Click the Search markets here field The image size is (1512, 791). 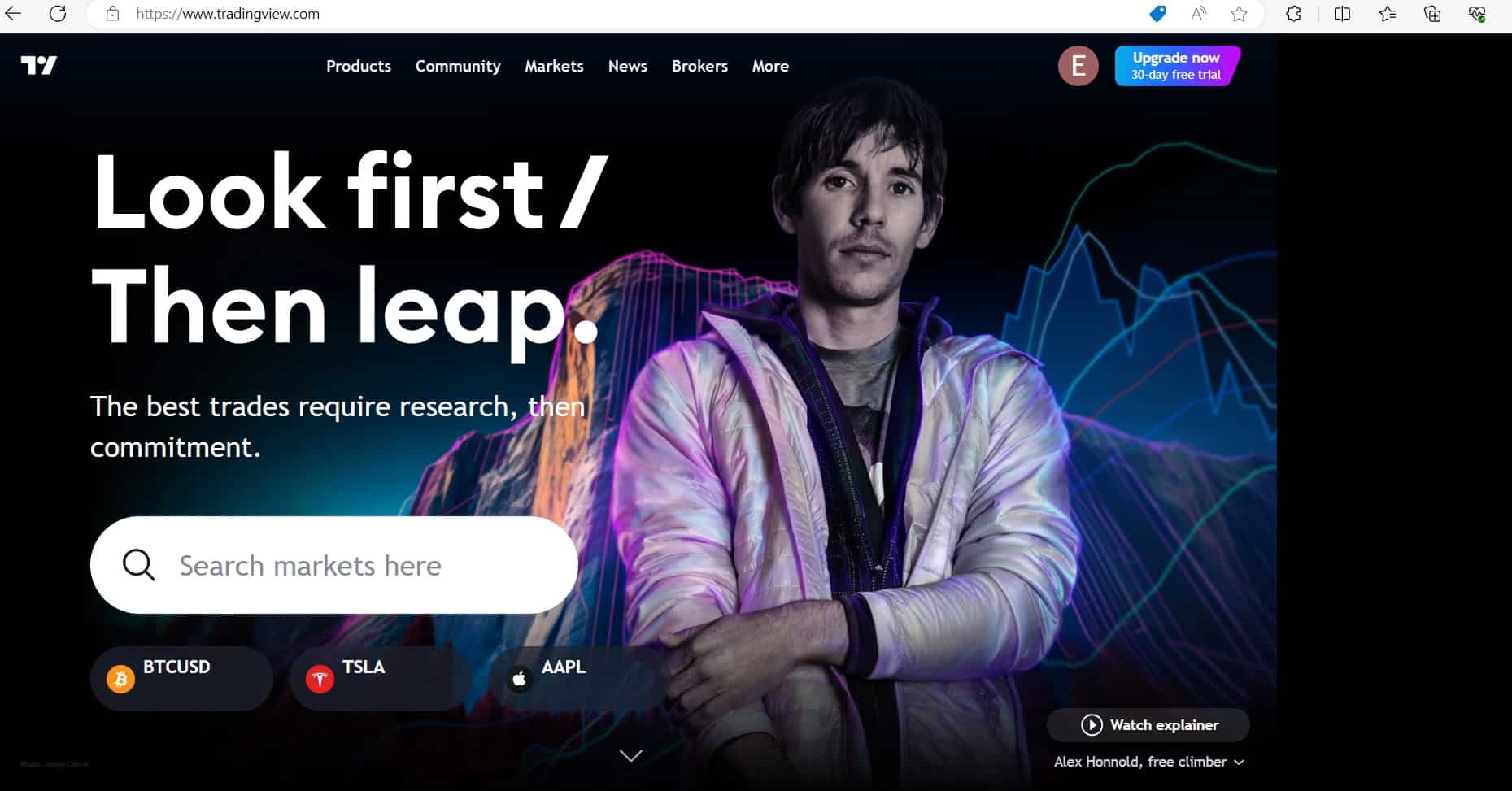(333, 564)
